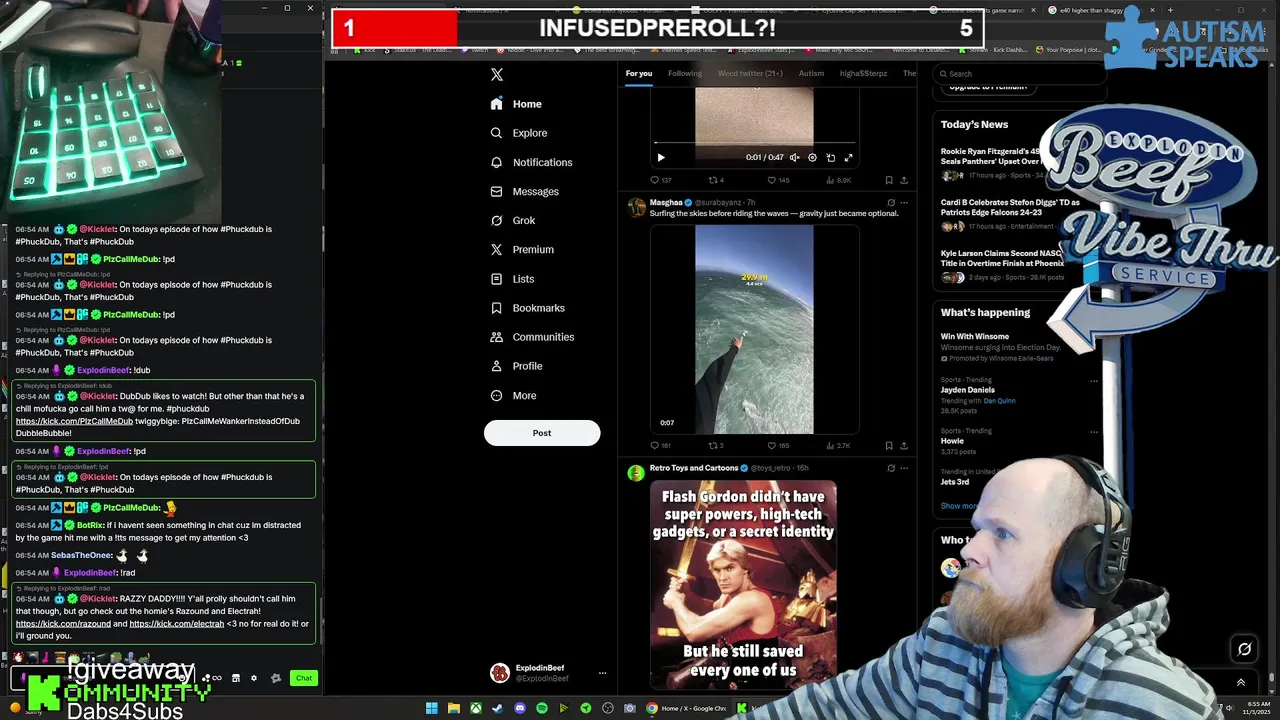Image resolution: width=1280 pixels, height=720 pixels.
Task: Reply to the Masghaa post
Action: point(660,445)
